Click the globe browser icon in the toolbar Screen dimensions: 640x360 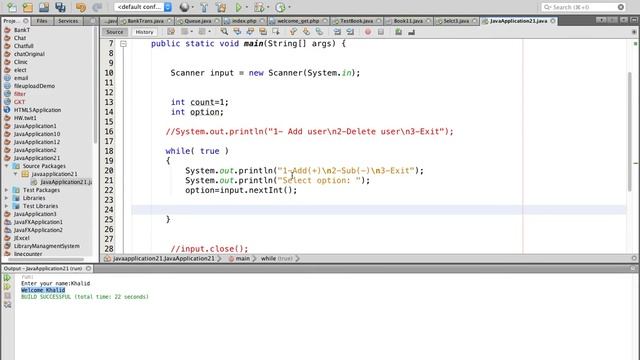coord(184,7)
